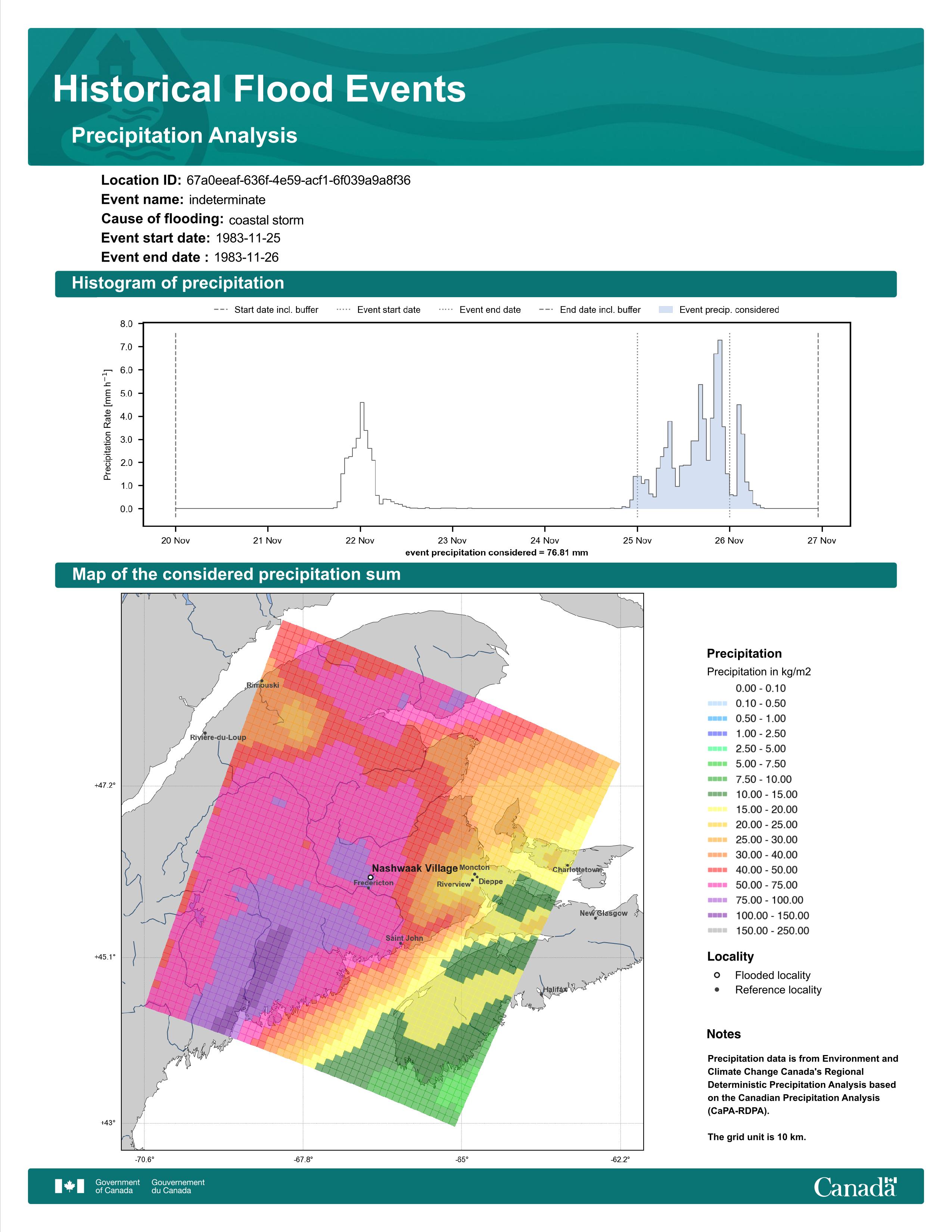Click the 1.00 - 2.50 legend swatch

pos(718,734)
